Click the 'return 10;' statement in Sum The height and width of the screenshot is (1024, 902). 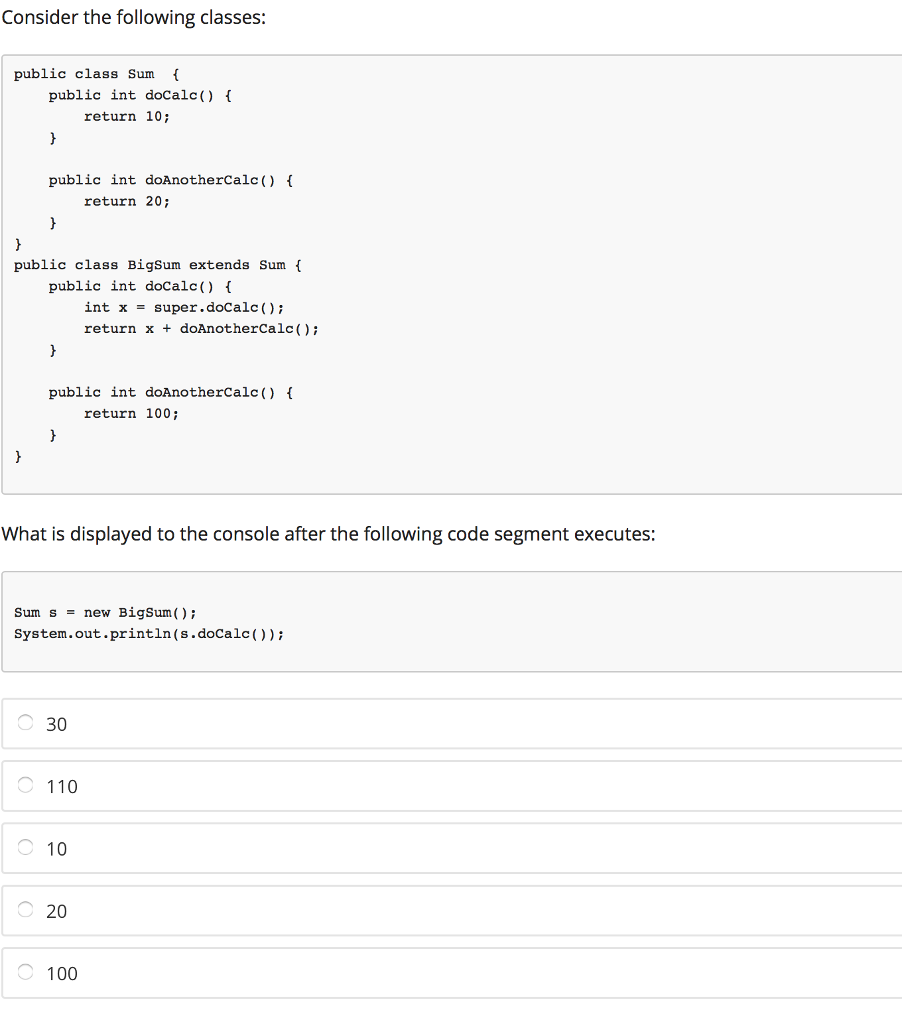pyautogui.click(x=128, y=116)
